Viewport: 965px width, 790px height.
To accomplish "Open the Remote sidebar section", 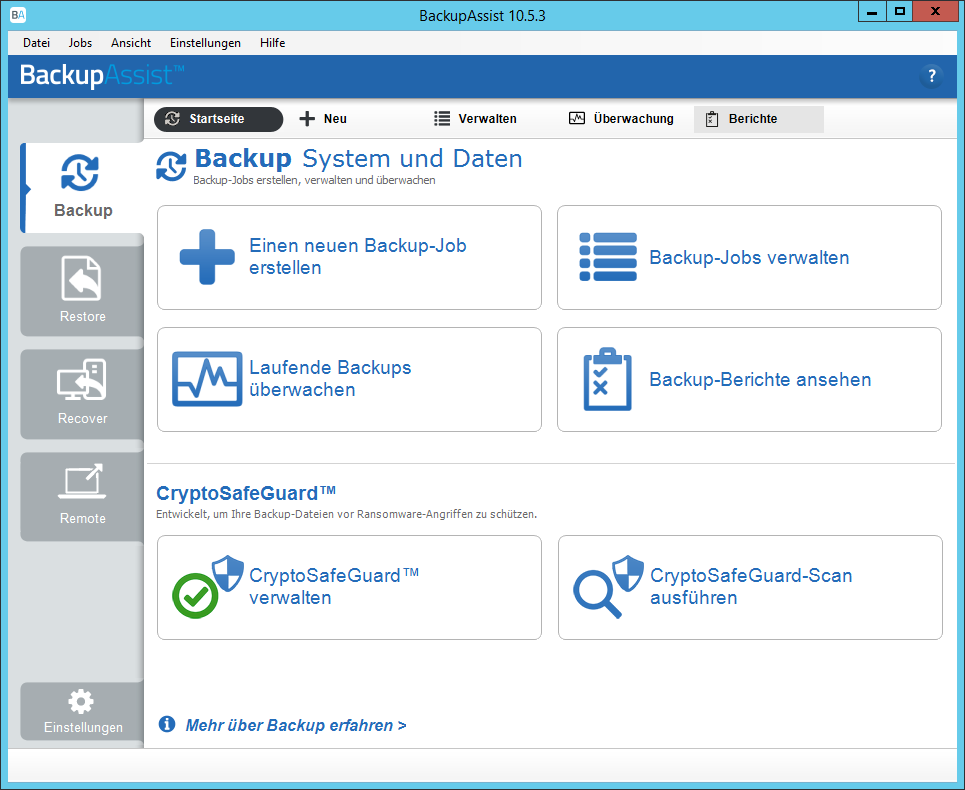I will [82, 482].
